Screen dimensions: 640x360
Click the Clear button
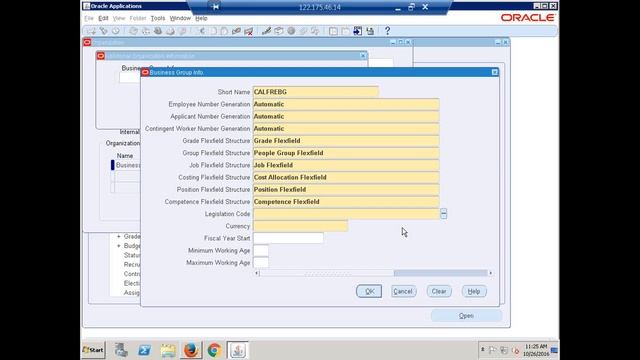point(439,291)
